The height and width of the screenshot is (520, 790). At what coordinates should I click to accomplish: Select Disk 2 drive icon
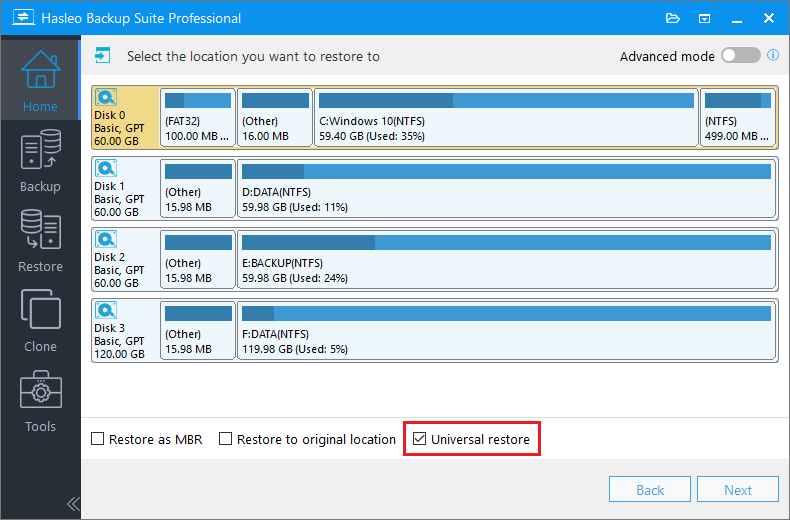coord(106,239)
